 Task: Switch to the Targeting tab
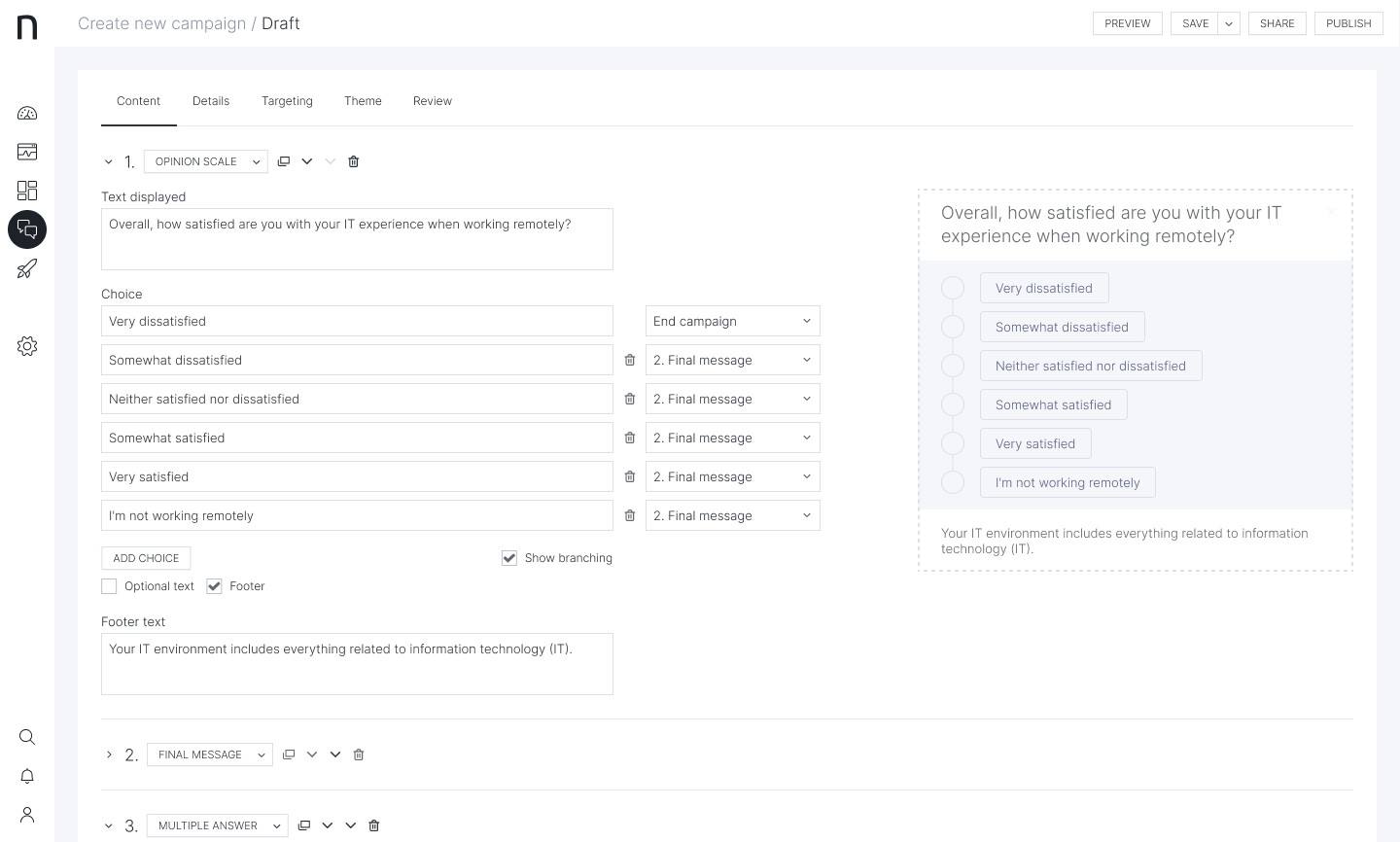coord(287,101)
